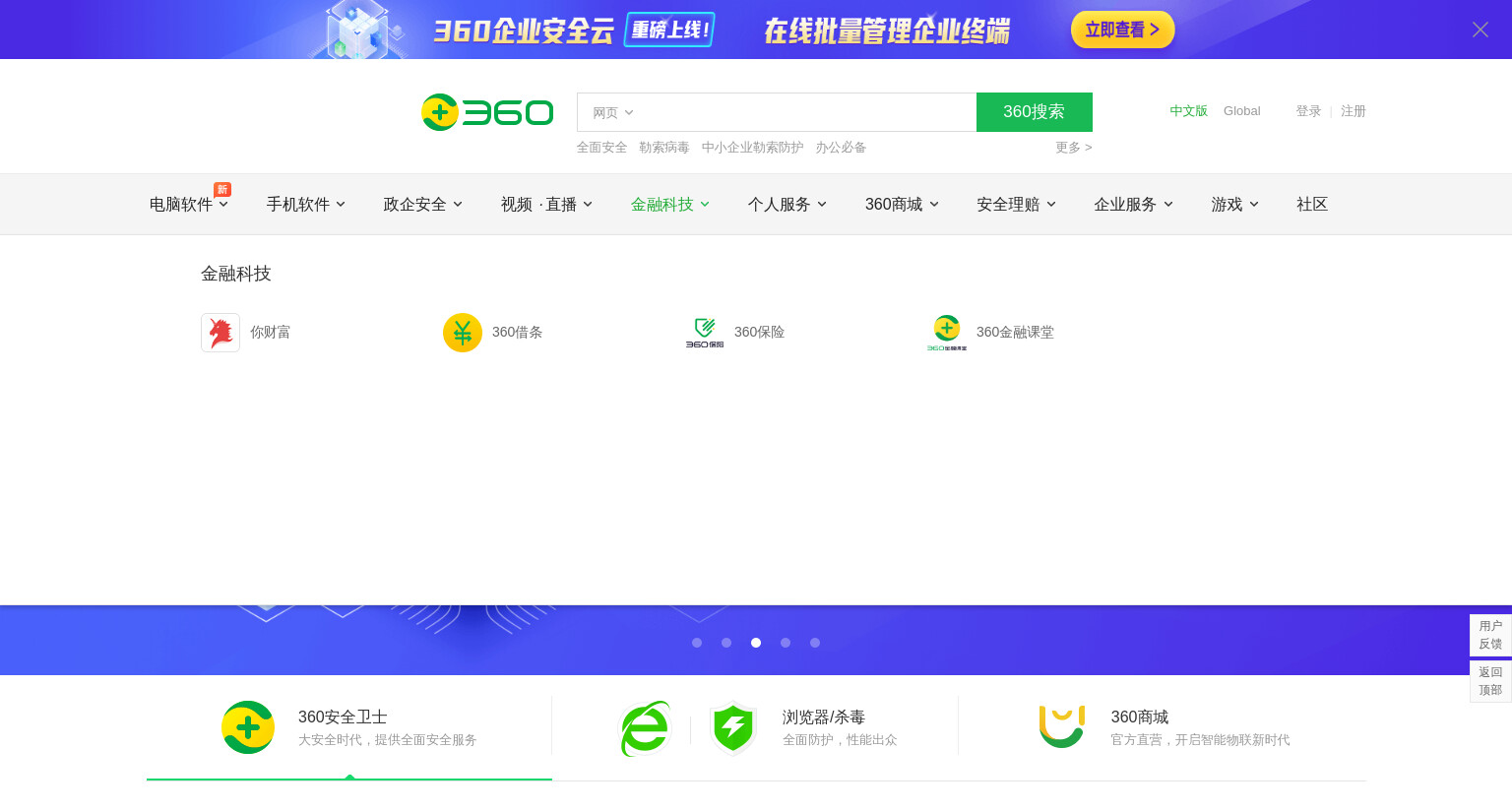Screen dimensions: 1512x811
Task: Expand the 政企安全 menu
Action: [423, 204]
